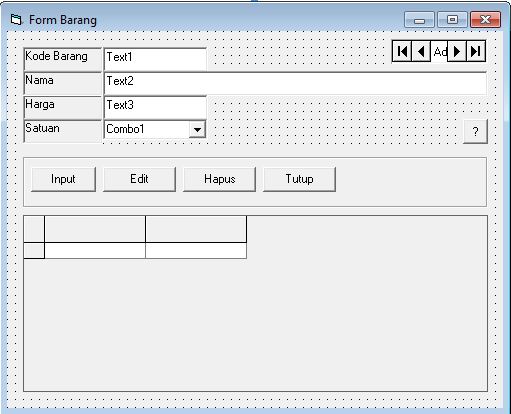Focus the Text1 field for Kode Barang
511x414 pixels.
click(155, 59)
